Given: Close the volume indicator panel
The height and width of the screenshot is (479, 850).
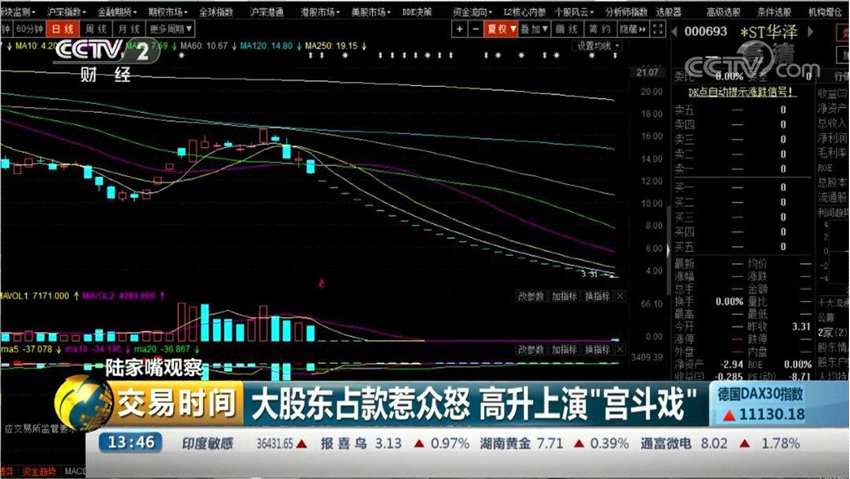Looking at the screenshot, I should click(620, 296).
